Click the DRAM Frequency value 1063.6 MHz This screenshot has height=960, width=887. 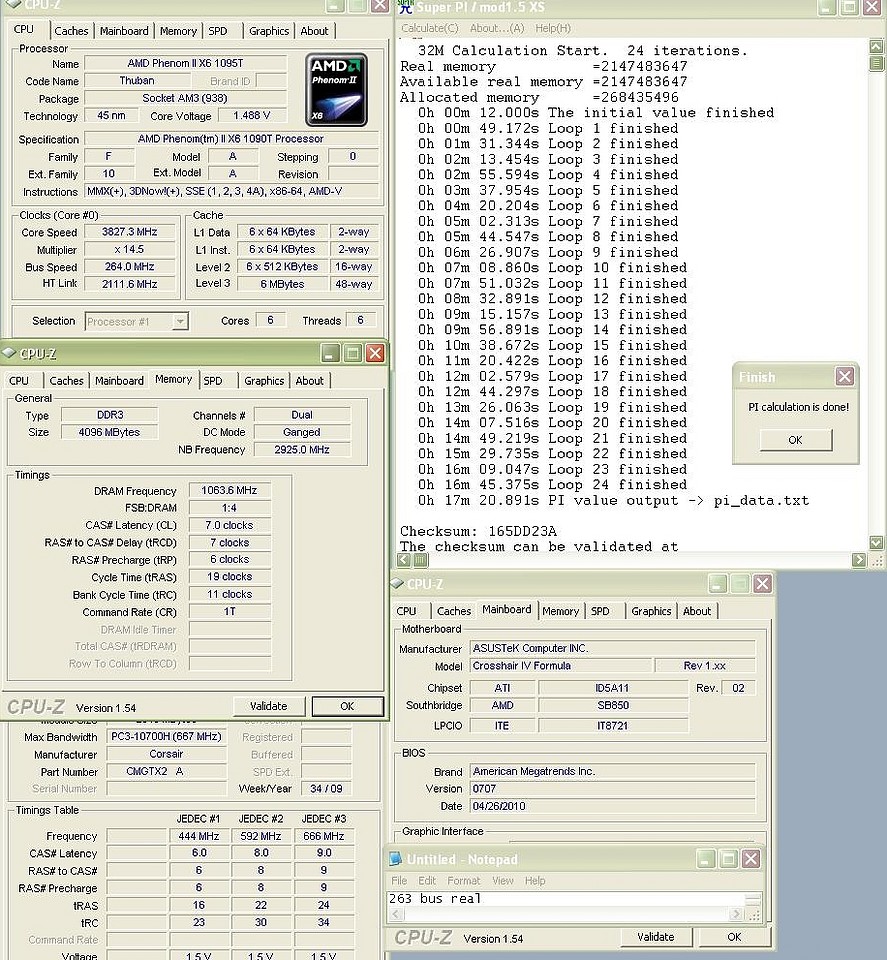(230, 490)
